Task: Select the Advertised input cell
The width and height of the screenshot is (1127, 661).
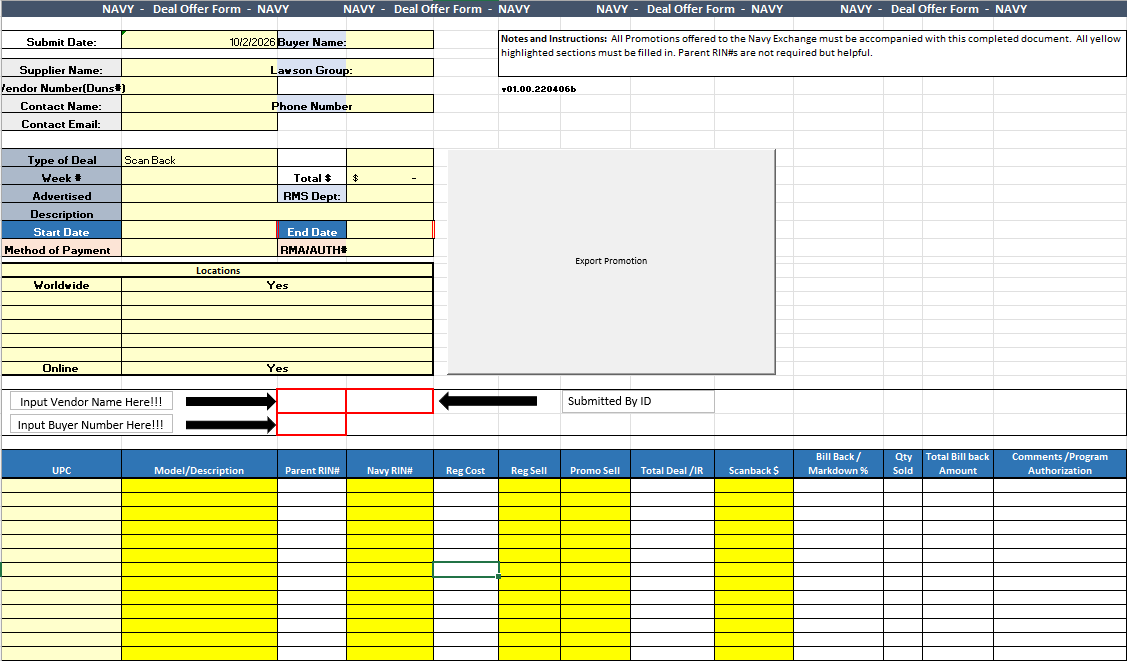Action: [x=199, y=194]
